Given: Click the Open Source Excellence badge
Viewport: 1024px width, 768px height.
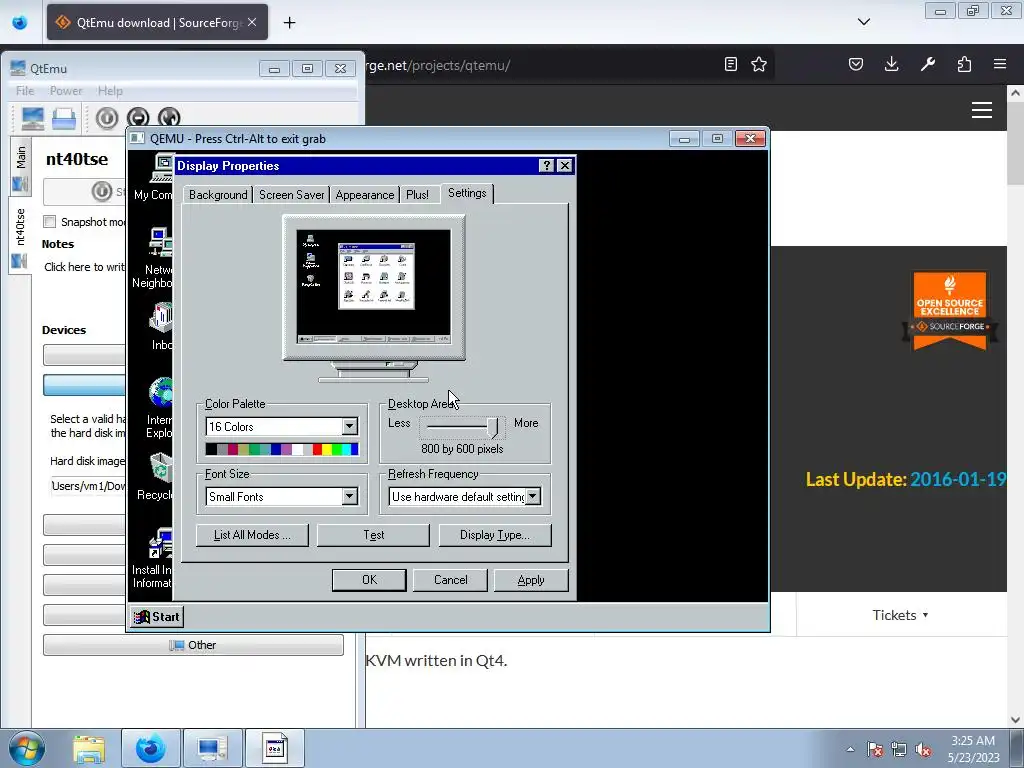Looking at the screenshot, I should tap(950, 311).
